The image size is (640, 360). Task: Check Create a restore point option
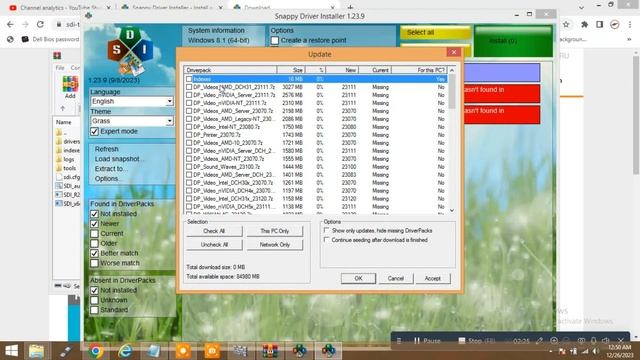275,40
